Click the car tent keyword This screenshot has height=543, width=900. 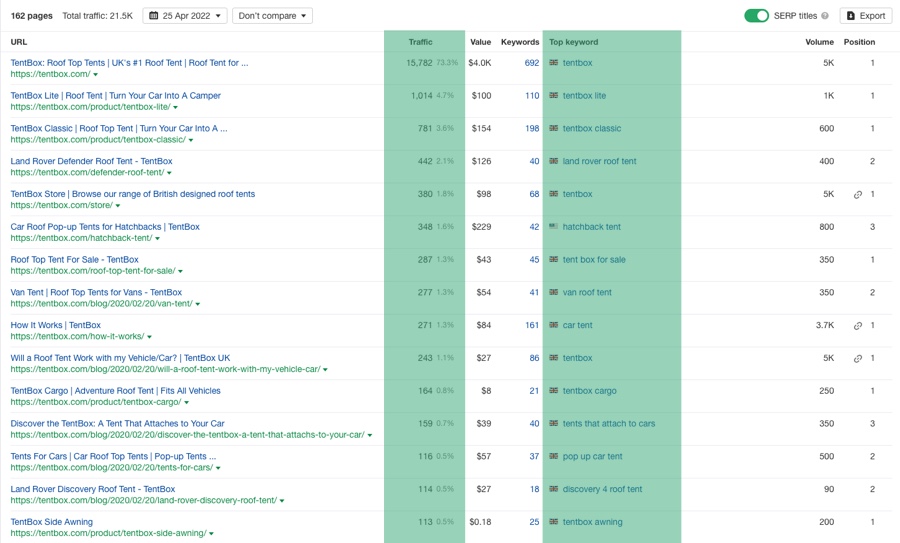[x=577, y=325]
